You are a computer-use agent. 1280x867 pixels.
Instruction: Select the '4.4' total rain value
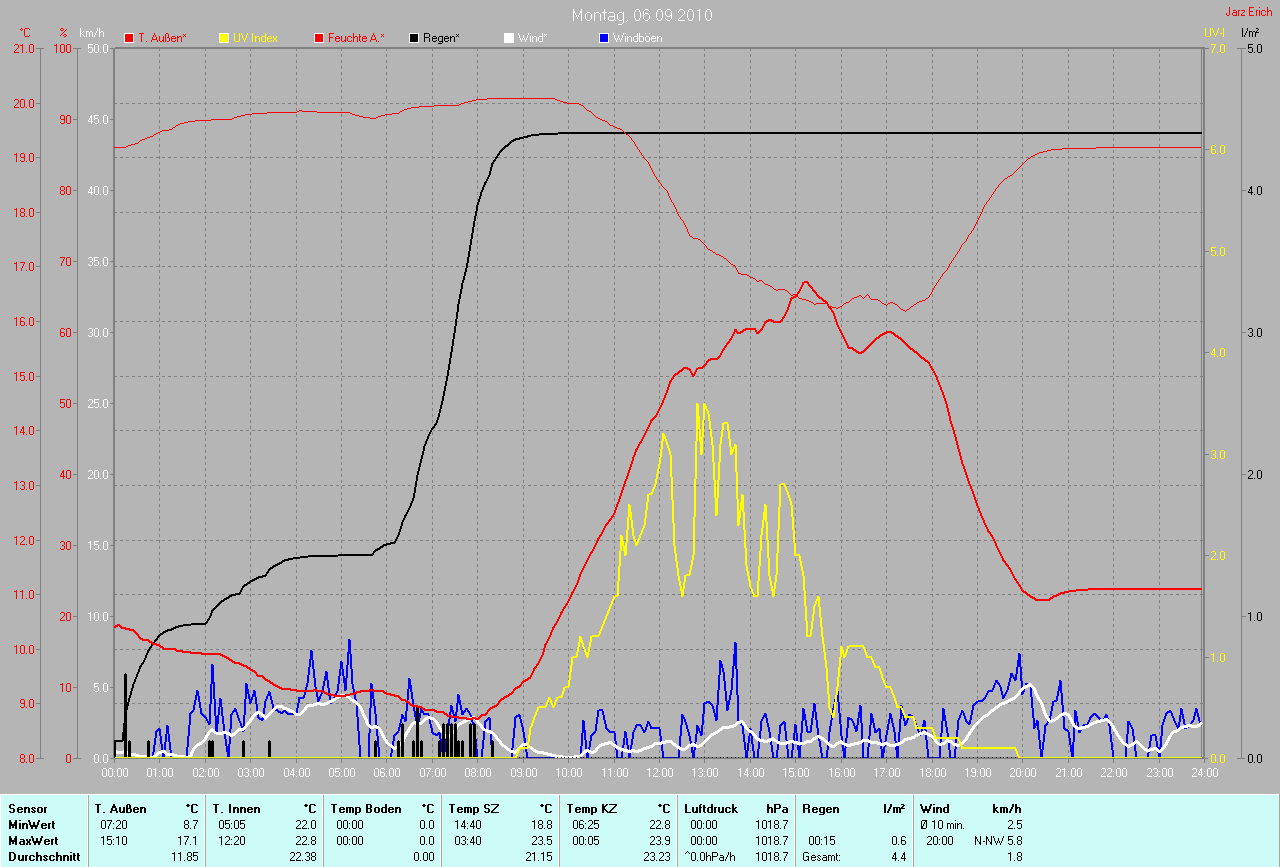point(898,856)
